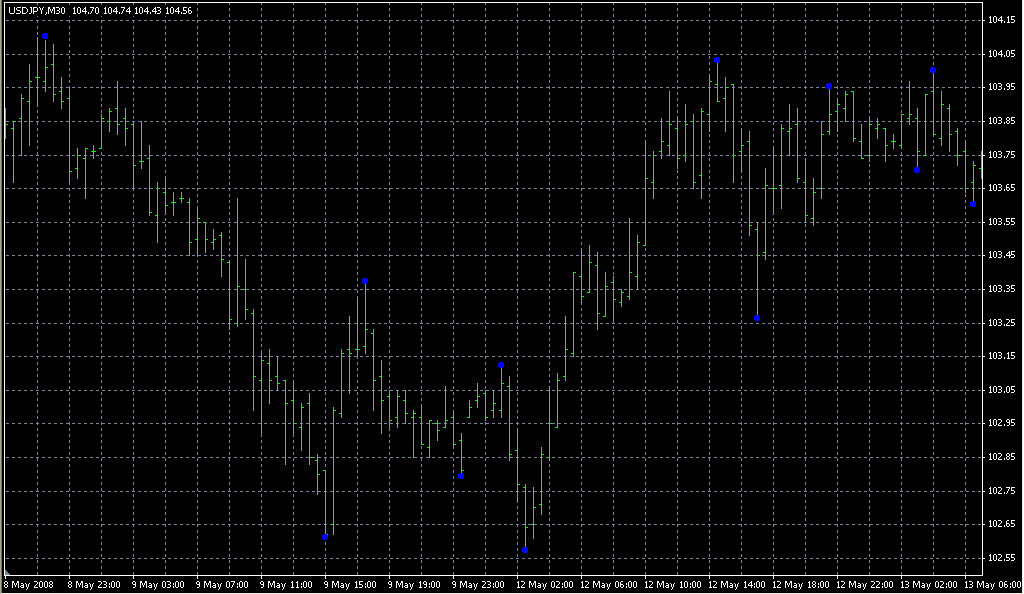Select the blue low marker near 103.70
The image size is (1024, 594).
pyautogui.click(x=917, y=170)
